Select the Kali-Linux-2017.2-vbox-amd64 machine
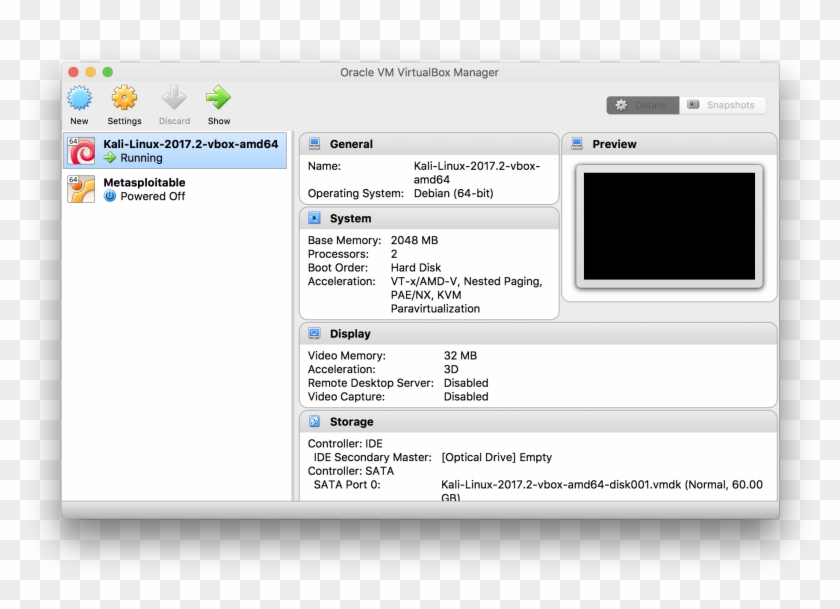Viewport: 840px width, 609px height. [x=175, y=151]
